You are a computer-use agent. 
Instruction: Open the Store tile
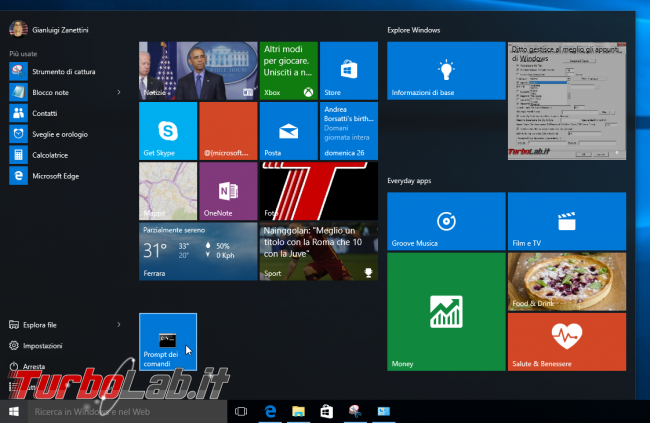349,71
